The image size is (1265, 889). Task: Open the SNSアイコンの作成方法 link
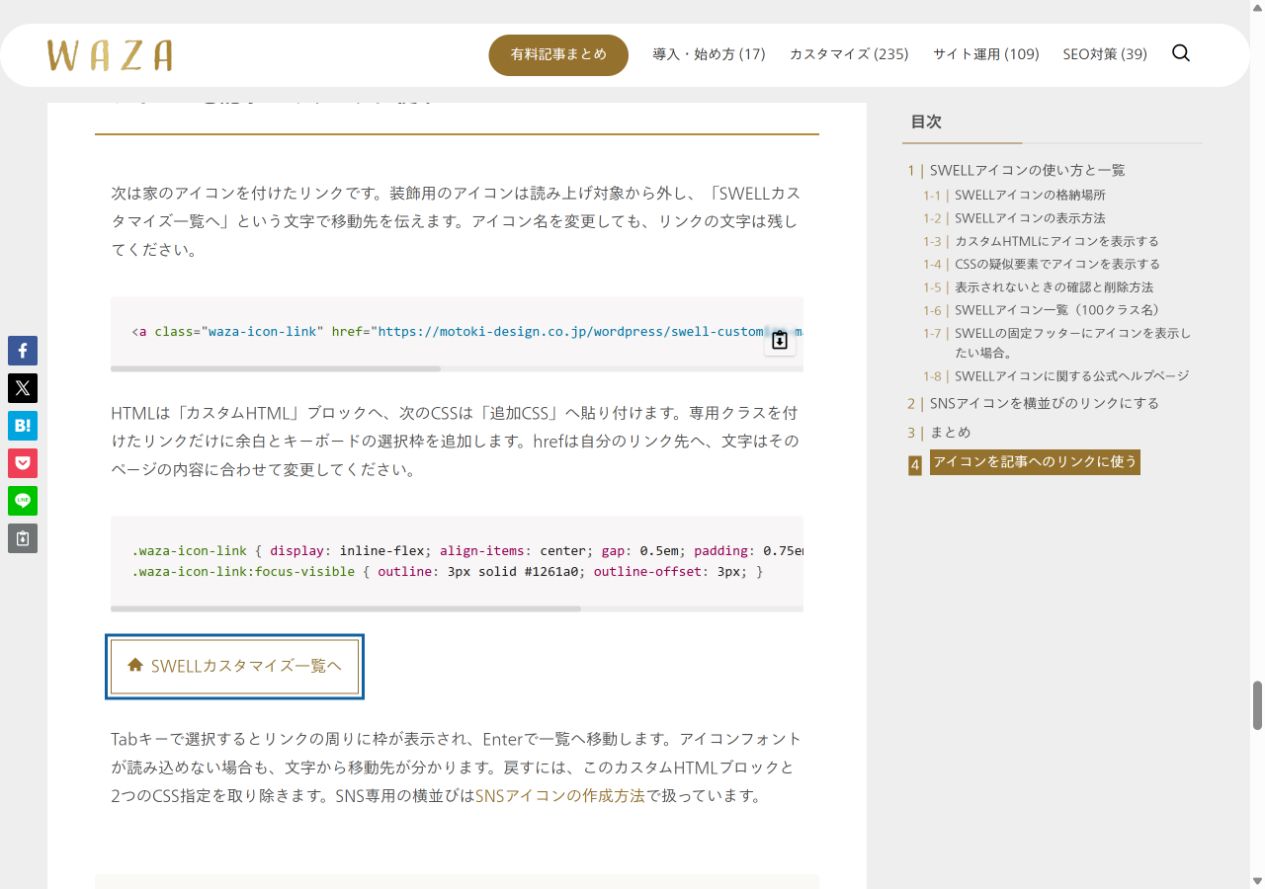560,797
